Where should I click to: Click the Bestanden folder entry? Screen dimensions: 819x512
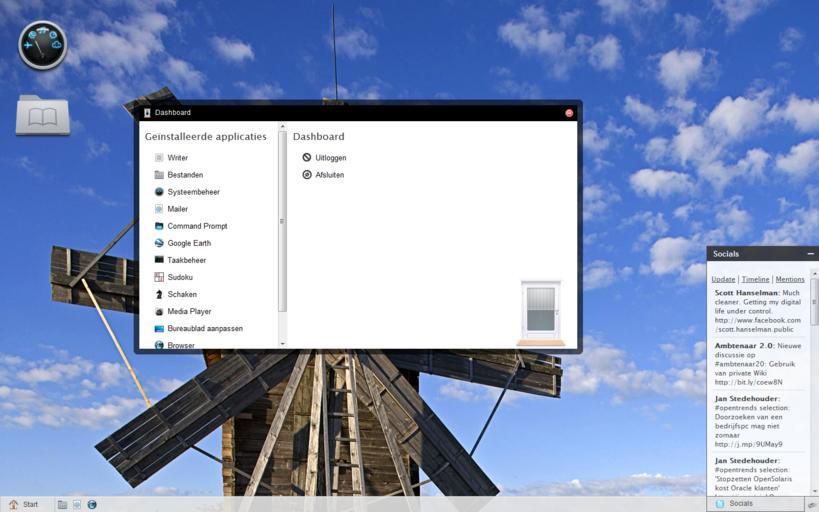point(184,175)
